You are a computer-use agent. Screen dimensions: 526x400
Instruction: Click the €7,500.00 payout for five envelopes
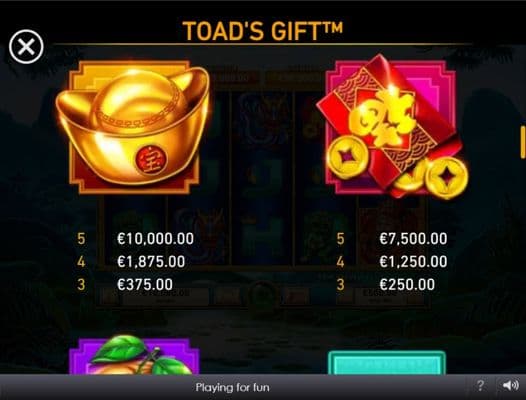(x=413, y=239)
